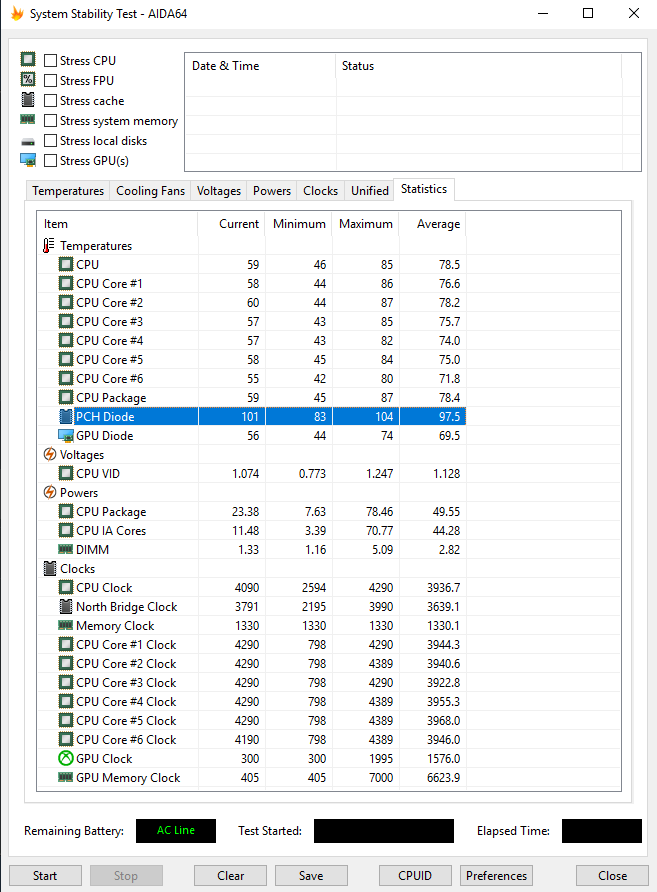The image size is (657, 892).
Task: Go to the Clocks tab
Action: pos(320,191)
